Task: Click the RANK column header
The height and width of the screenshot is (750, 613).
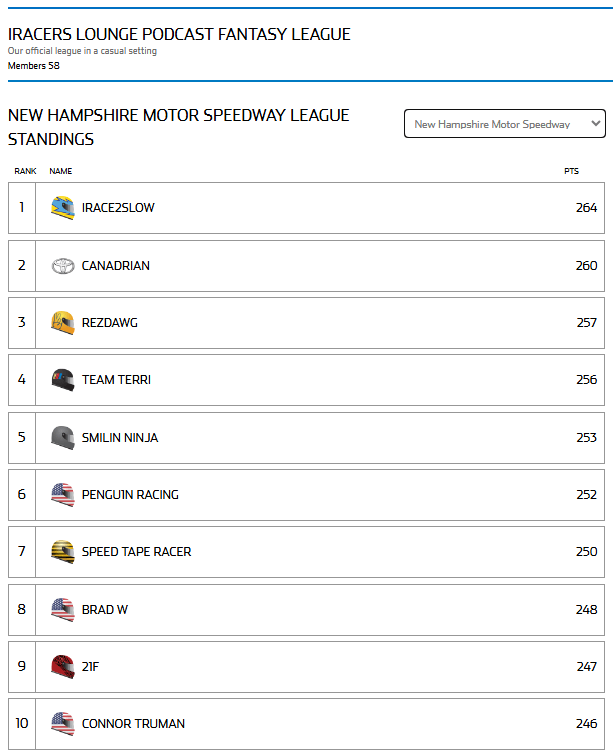Action: 25,171
